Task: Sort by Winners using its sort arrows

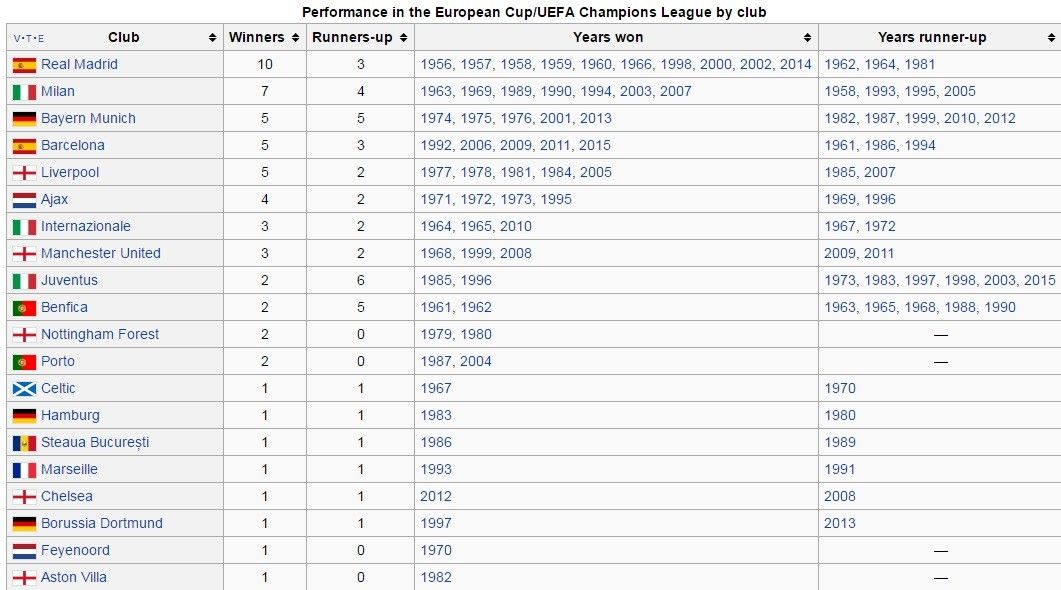Action: pyautogui.click(x=295, y=38)
